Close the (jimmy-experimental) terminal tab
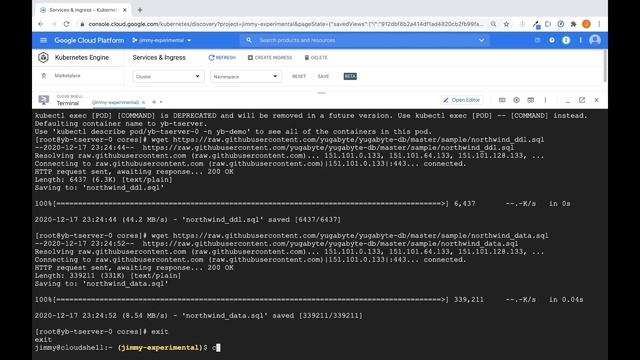The width and height of the screenshot is (640, 360). coord(143,102)
